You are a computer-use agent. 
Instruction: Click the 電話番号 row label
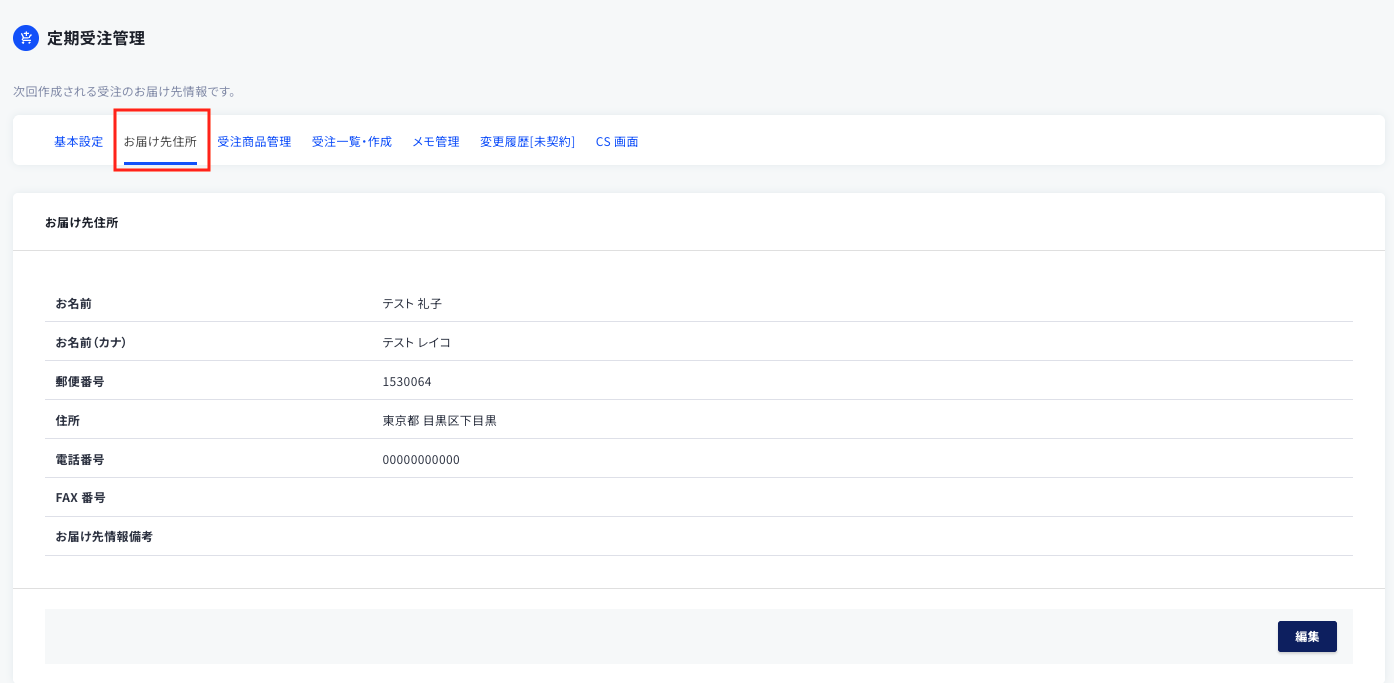(x=80, y=459)
